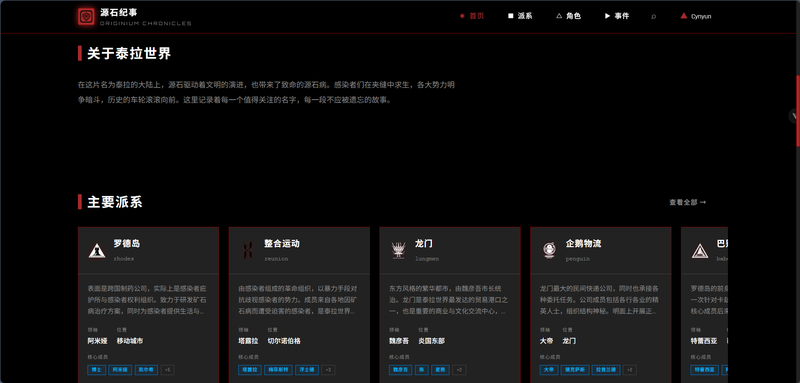
Task: Go to the 首页 nav item
Action: pos(472,16)
